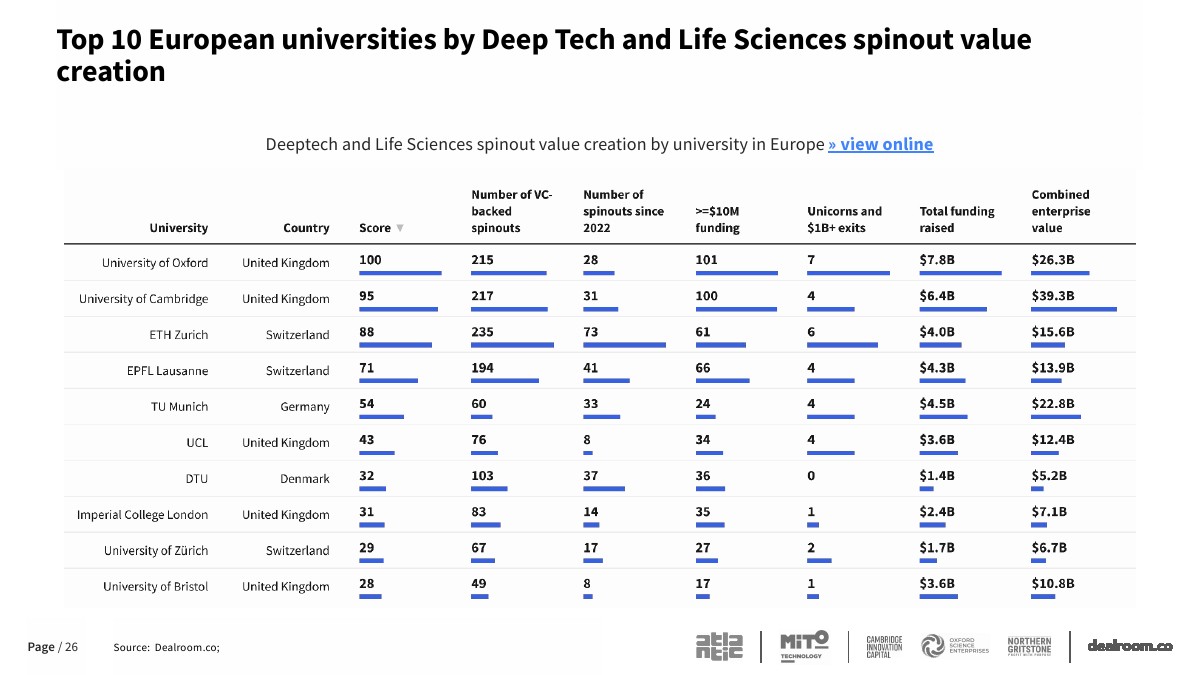Select 'Combined enterprise value' column header

(1061, 211)
